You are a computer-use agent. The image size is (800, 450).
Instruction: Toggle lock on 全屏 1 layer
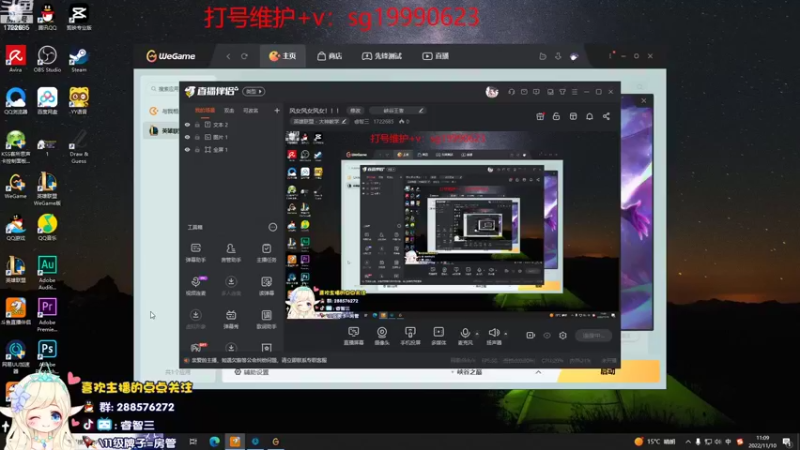197,149
